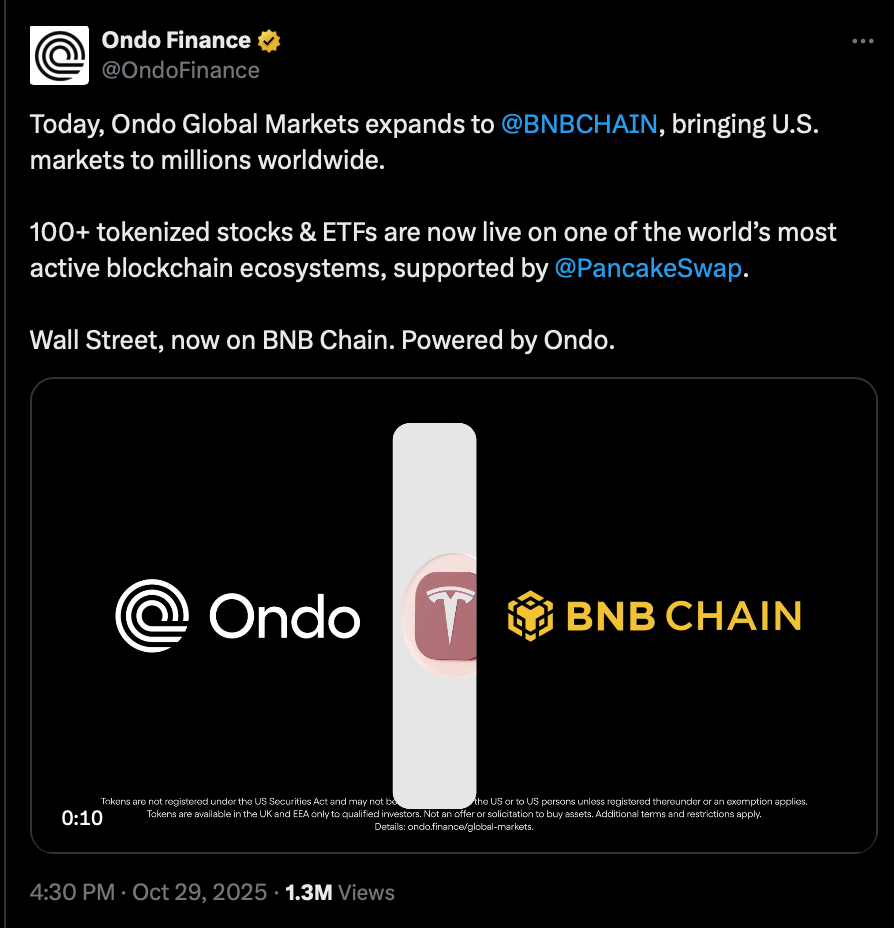This screenshot has height=928, width=894.
Task: Click the white "Ondo" wordmark in video
Action: 284,618
